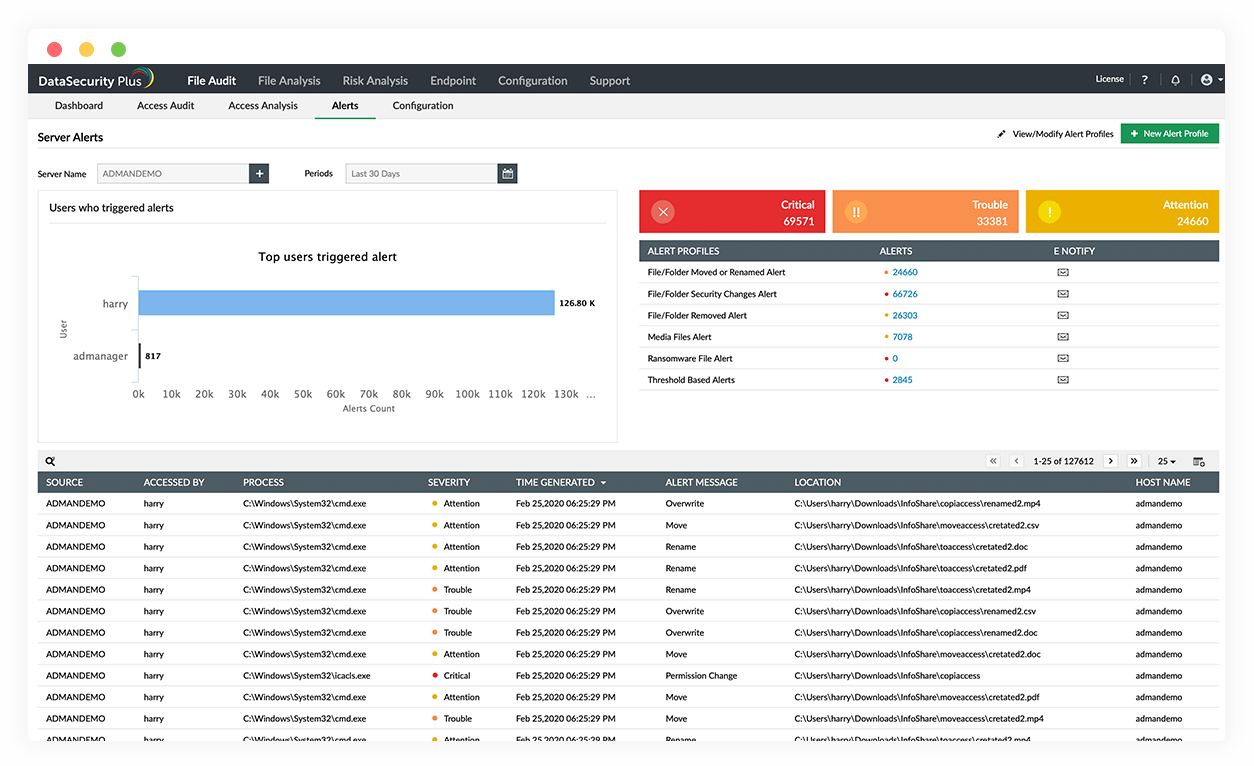Click the DataSecurity Plus logo
This screenshot has height=766, width=1254.
[x=96, y=79]
